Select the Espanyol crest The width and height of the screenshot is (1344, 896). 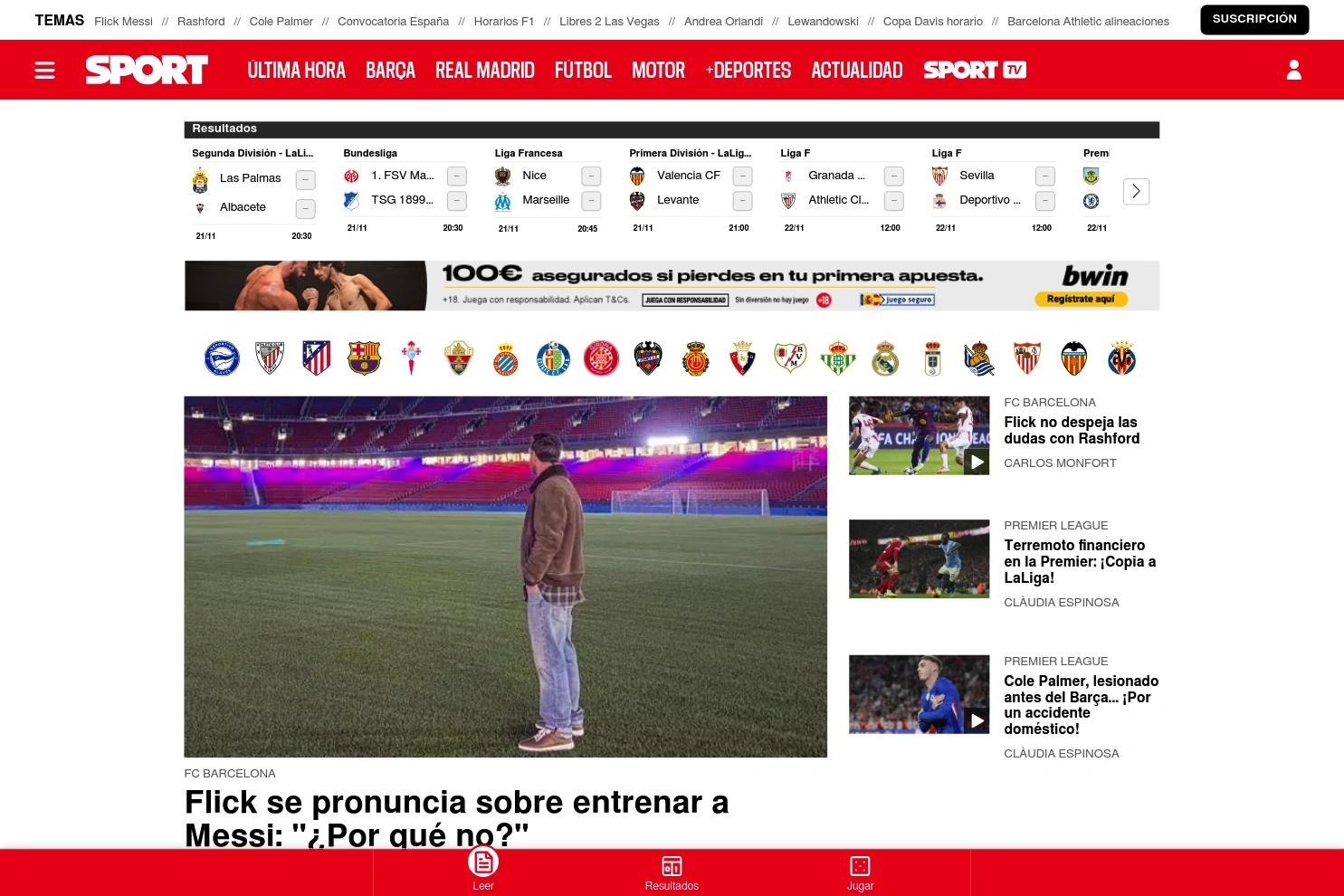506,358
